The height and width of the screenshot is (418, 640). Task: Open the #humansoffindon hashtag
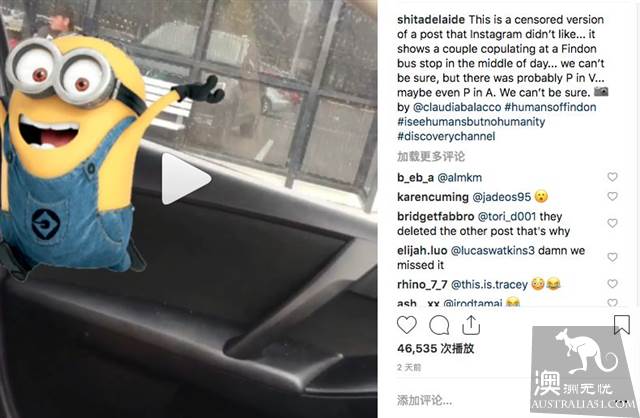click(550, 107)
